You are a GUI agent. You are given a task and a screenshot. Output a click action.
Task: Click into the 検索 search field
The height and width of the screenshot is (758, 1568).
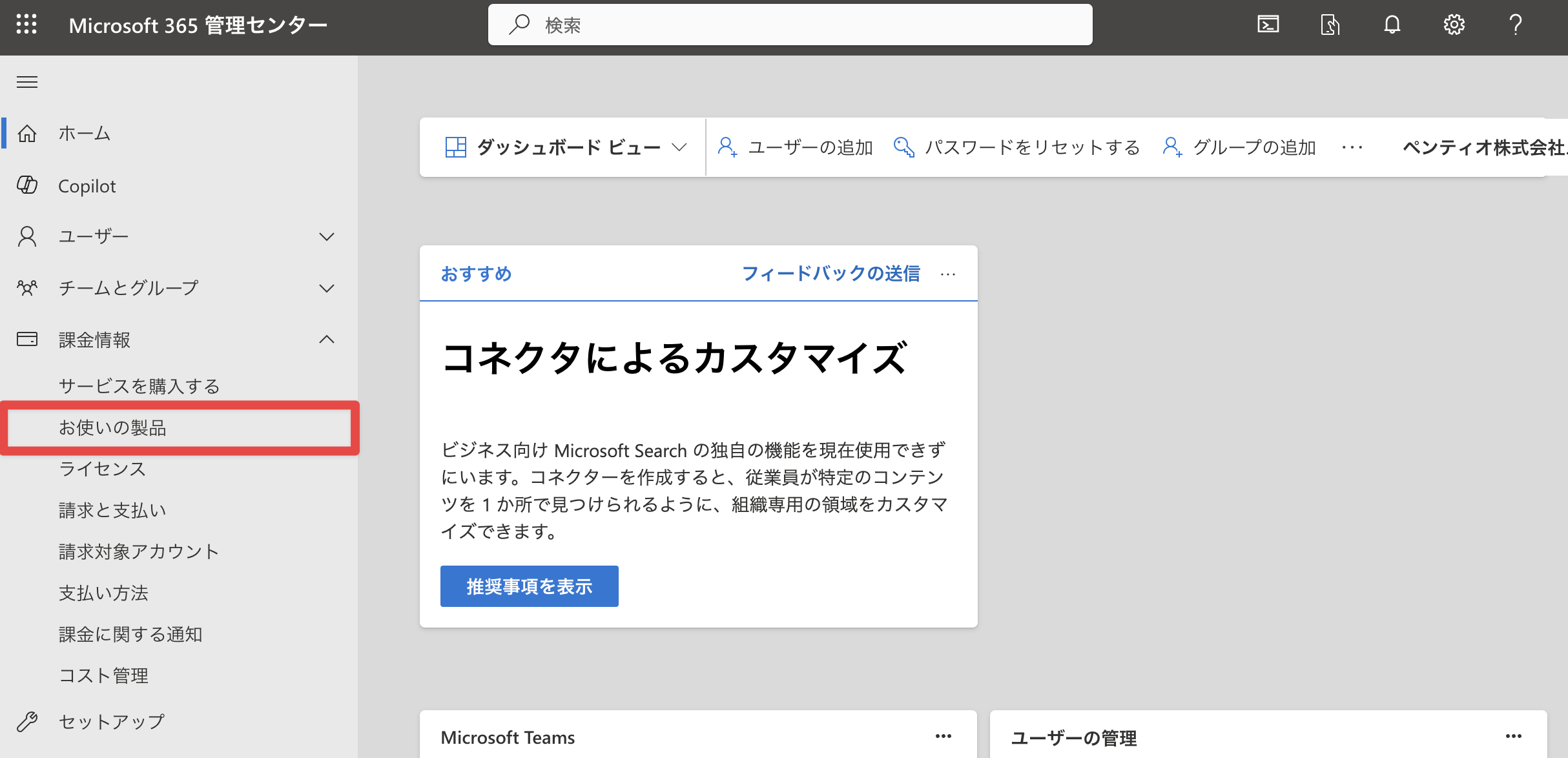[790, 25]
